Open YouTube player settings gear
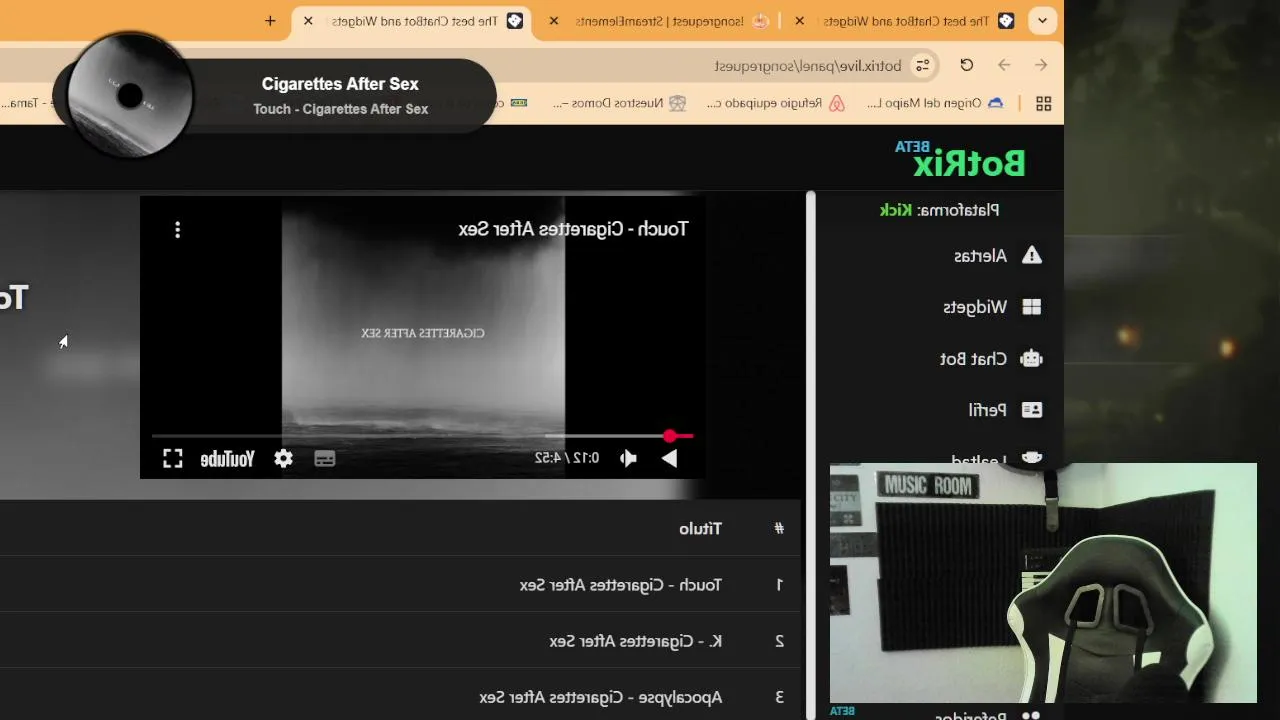The width and height of the screenshot is (1280, 720). [284, 458]
